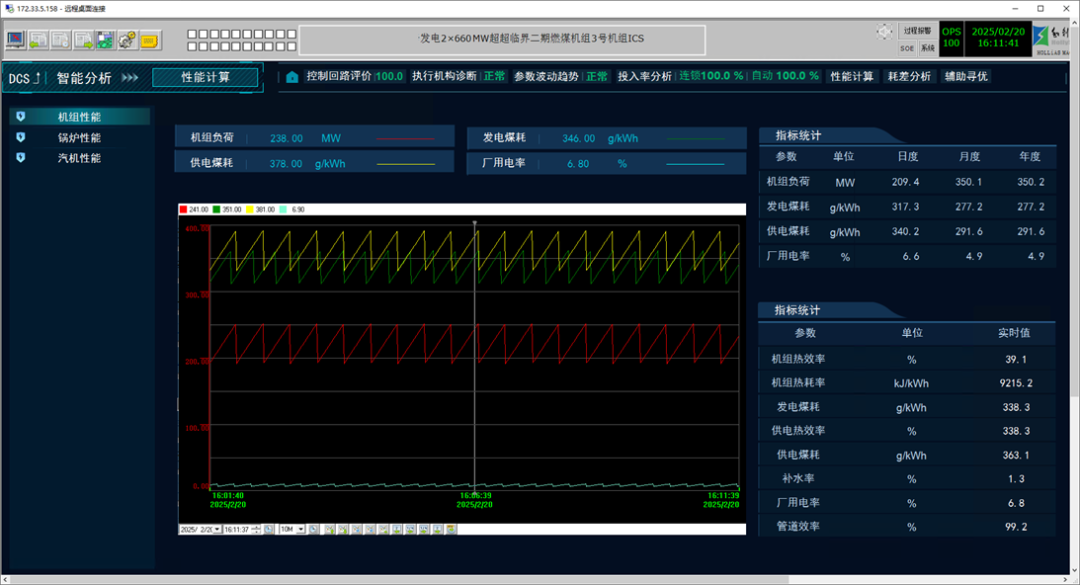Image resolution: width=1080 pixels, height=585 pixels.
Task: Open the chart date dropdown
Action: tap(215, 529)
